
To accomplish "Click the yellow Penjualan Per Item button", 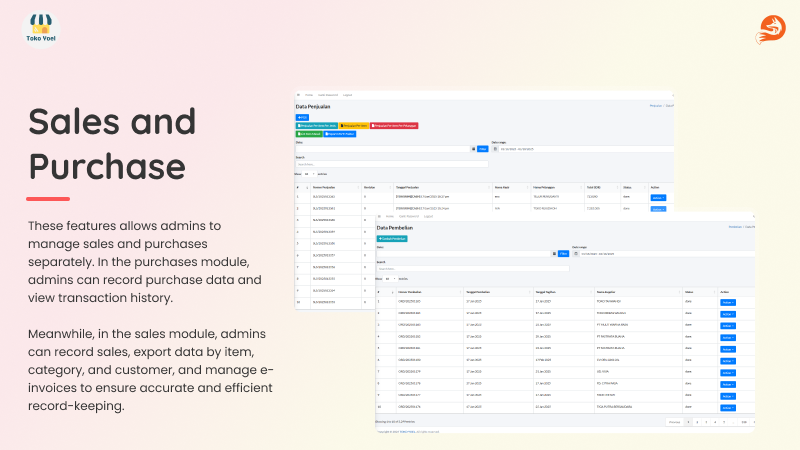I will point(355,126).
